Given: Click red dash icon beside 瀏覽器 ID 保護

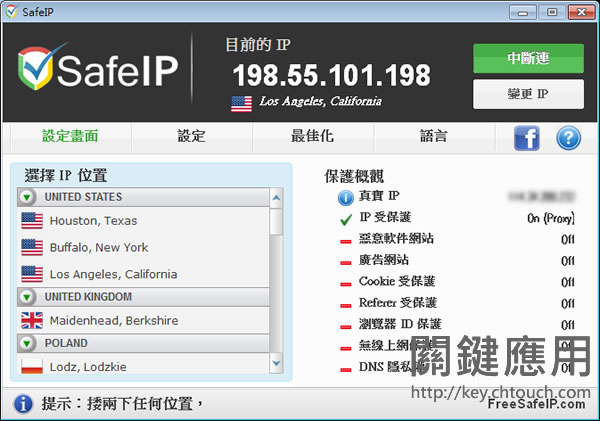Looking at the screenshot, I should click(346, 327).
